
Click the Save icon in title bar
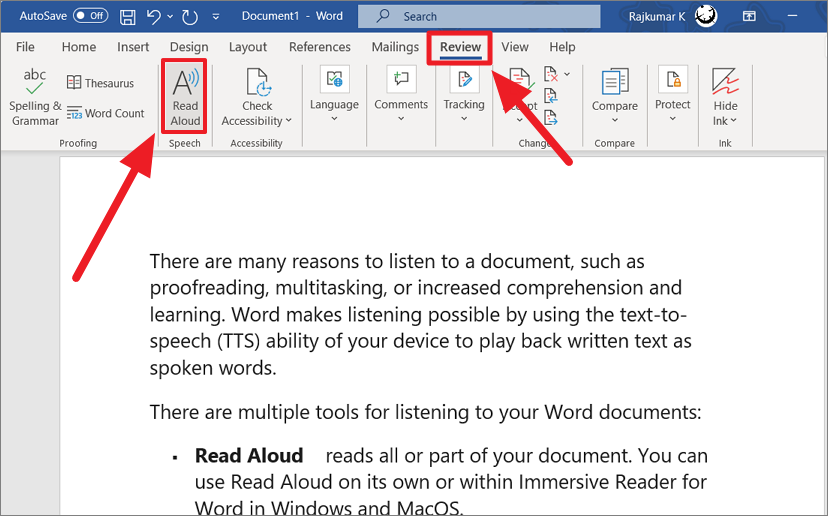(128, 16)
